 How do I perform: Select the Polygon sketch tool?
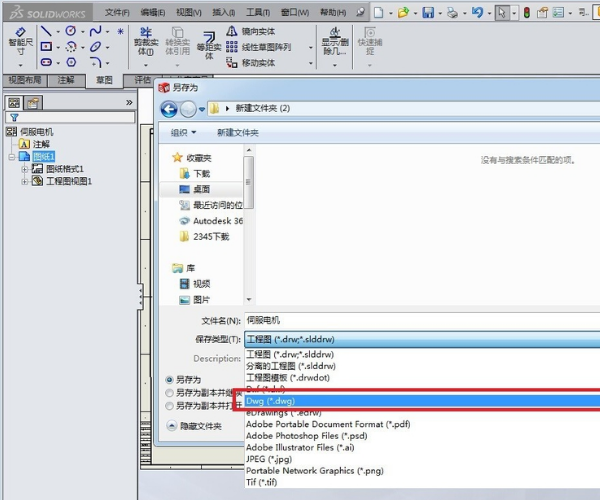click(71, 62)
